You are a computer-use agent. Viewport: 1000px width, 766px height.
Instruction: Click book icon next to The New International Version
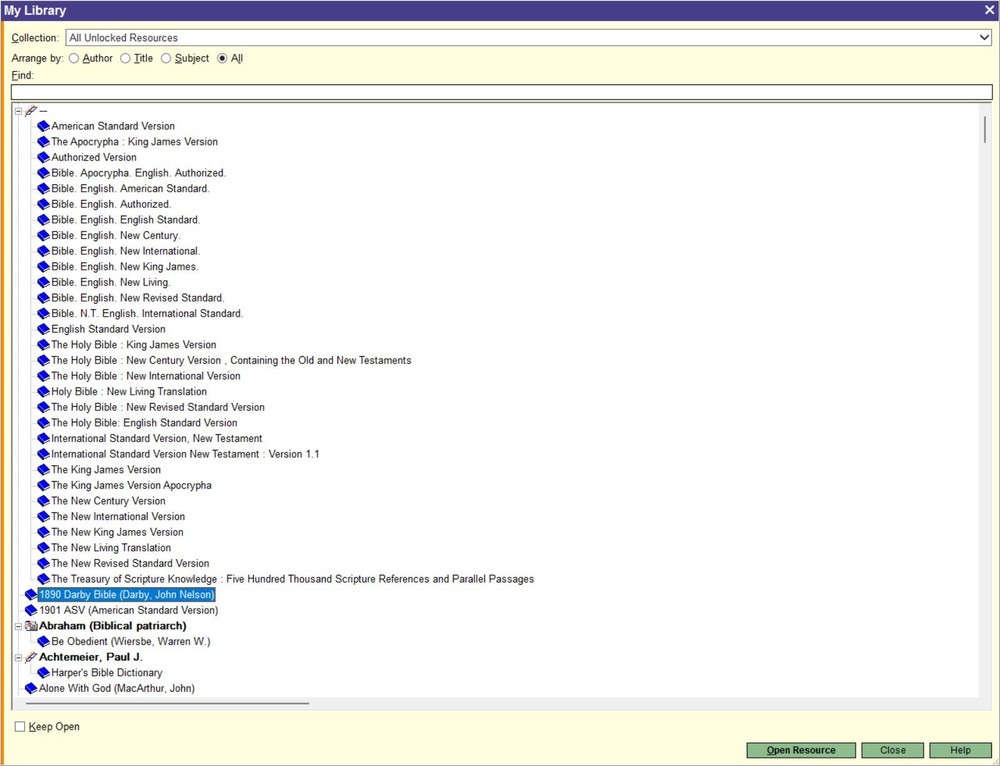pos(43,517)
